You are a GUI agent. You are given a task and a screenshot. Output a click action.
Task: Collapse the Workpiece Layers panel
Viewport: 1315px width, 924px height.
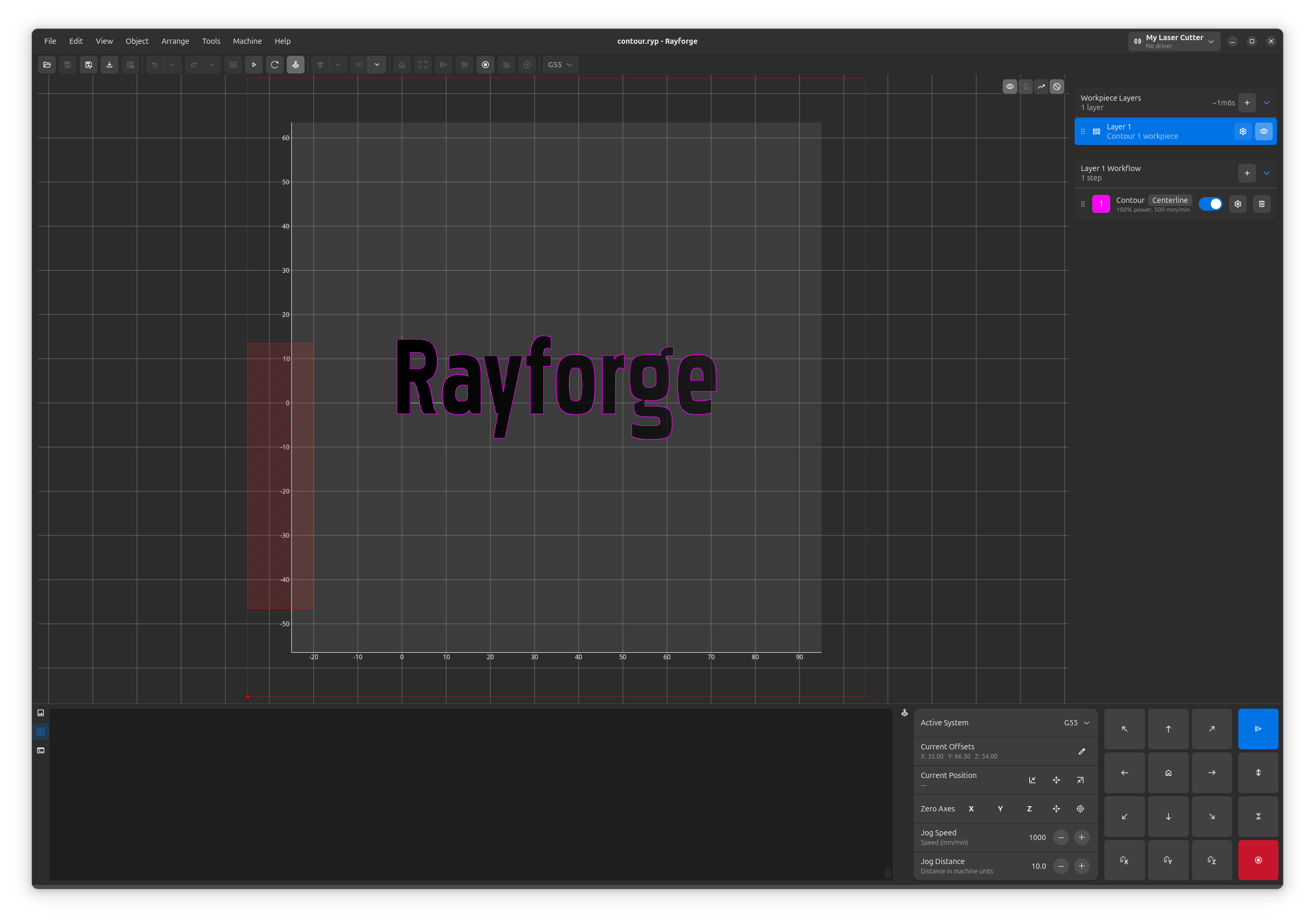click(x=1267, y=103)
